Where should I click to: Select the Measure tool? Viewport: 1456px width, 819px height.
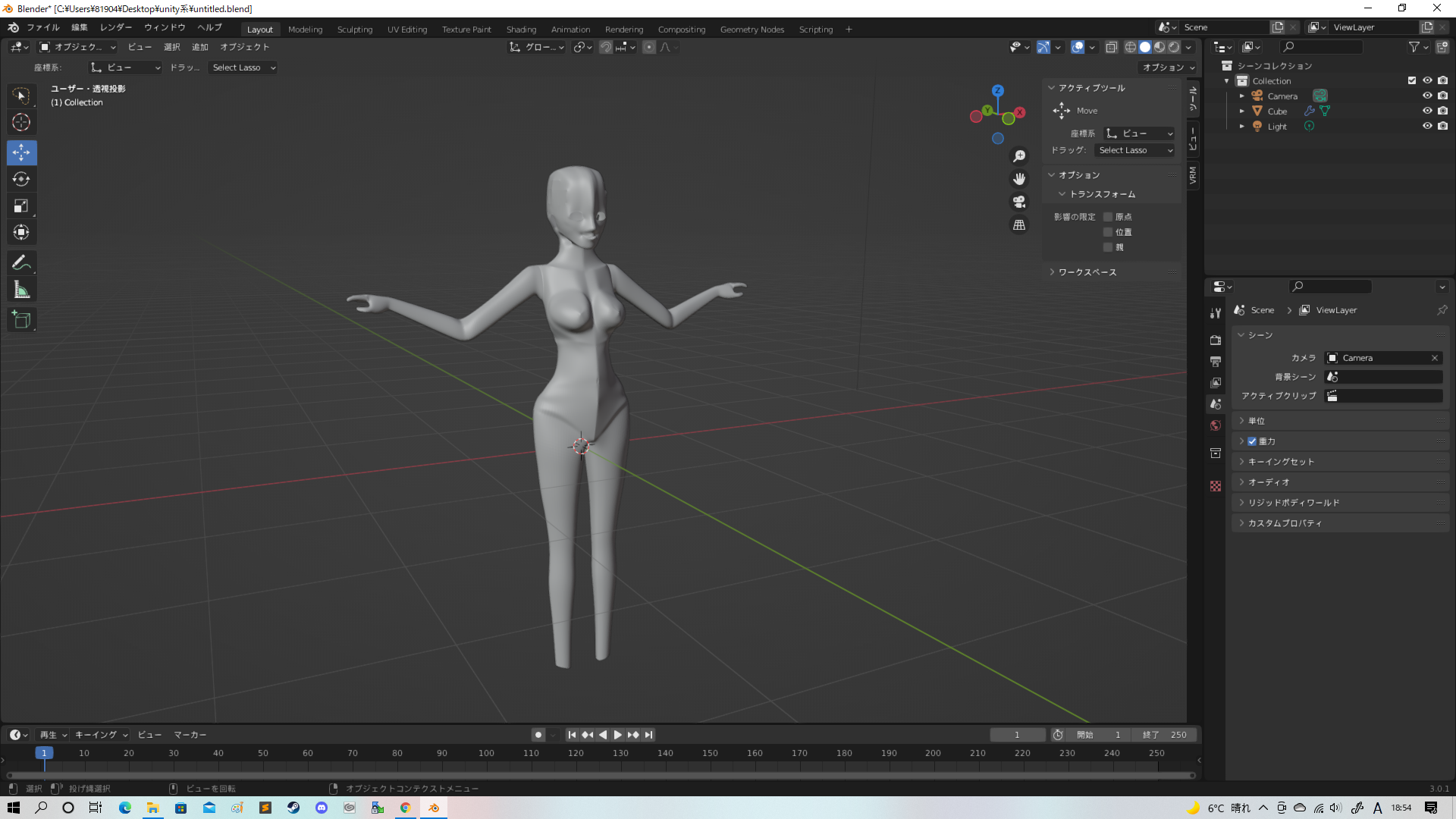coord(21,290)
